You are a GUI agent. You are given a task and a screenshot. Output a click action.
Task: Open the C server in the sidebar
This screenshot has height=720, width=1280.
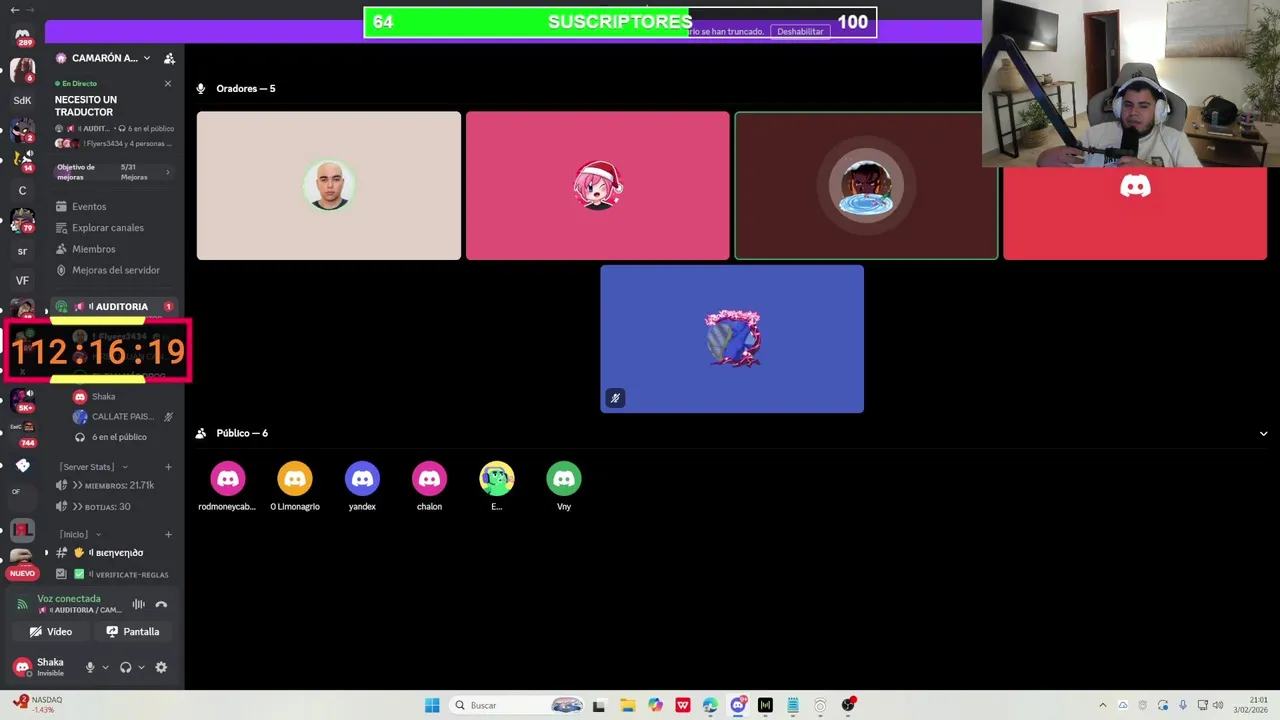22,190
